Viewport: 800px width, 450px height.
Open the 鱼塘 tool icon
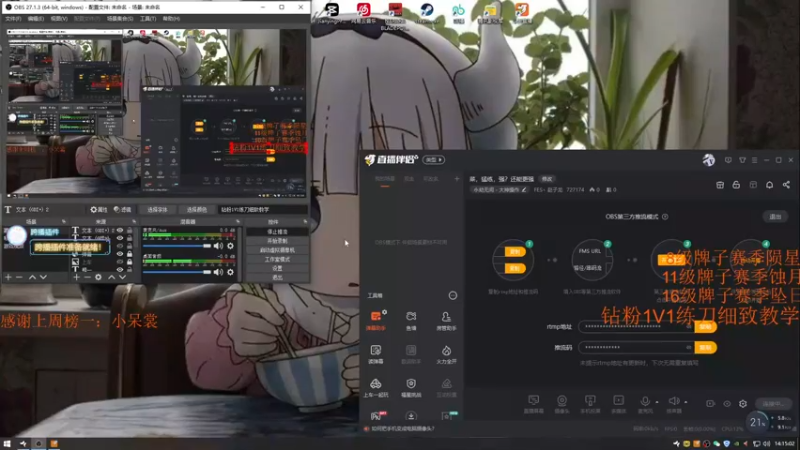[411, 320]
